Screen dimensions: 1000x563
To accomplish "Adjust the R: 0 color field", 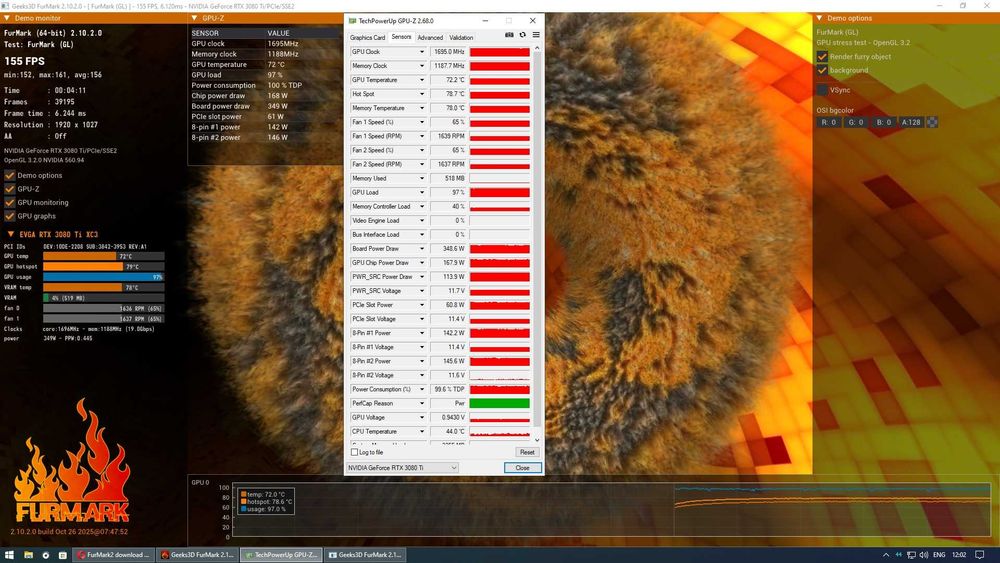I will click(x=828, y=122).
